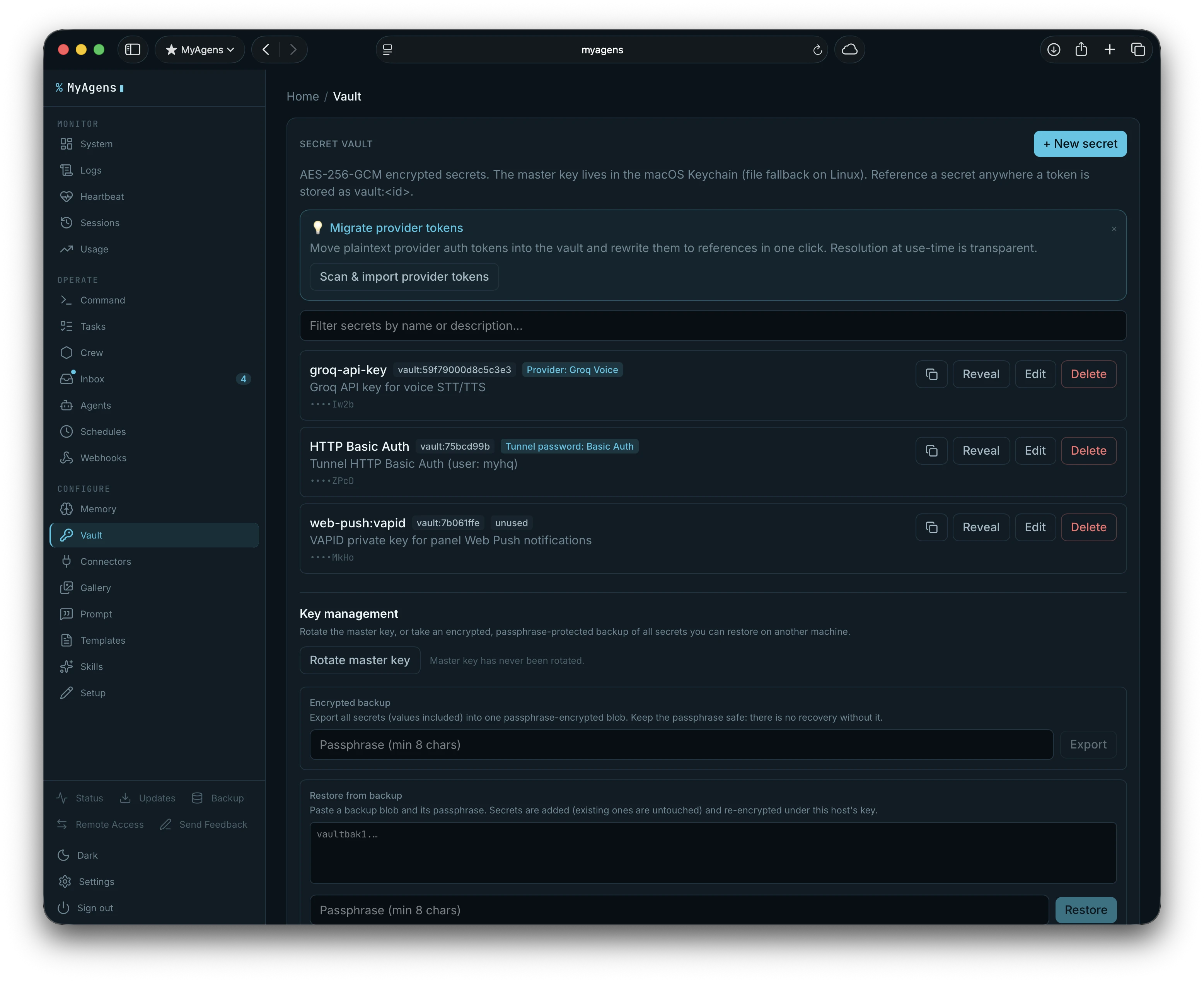
Task: Open Logs from the sidebar
Action: pyautogui.click(x=154, y=170)
